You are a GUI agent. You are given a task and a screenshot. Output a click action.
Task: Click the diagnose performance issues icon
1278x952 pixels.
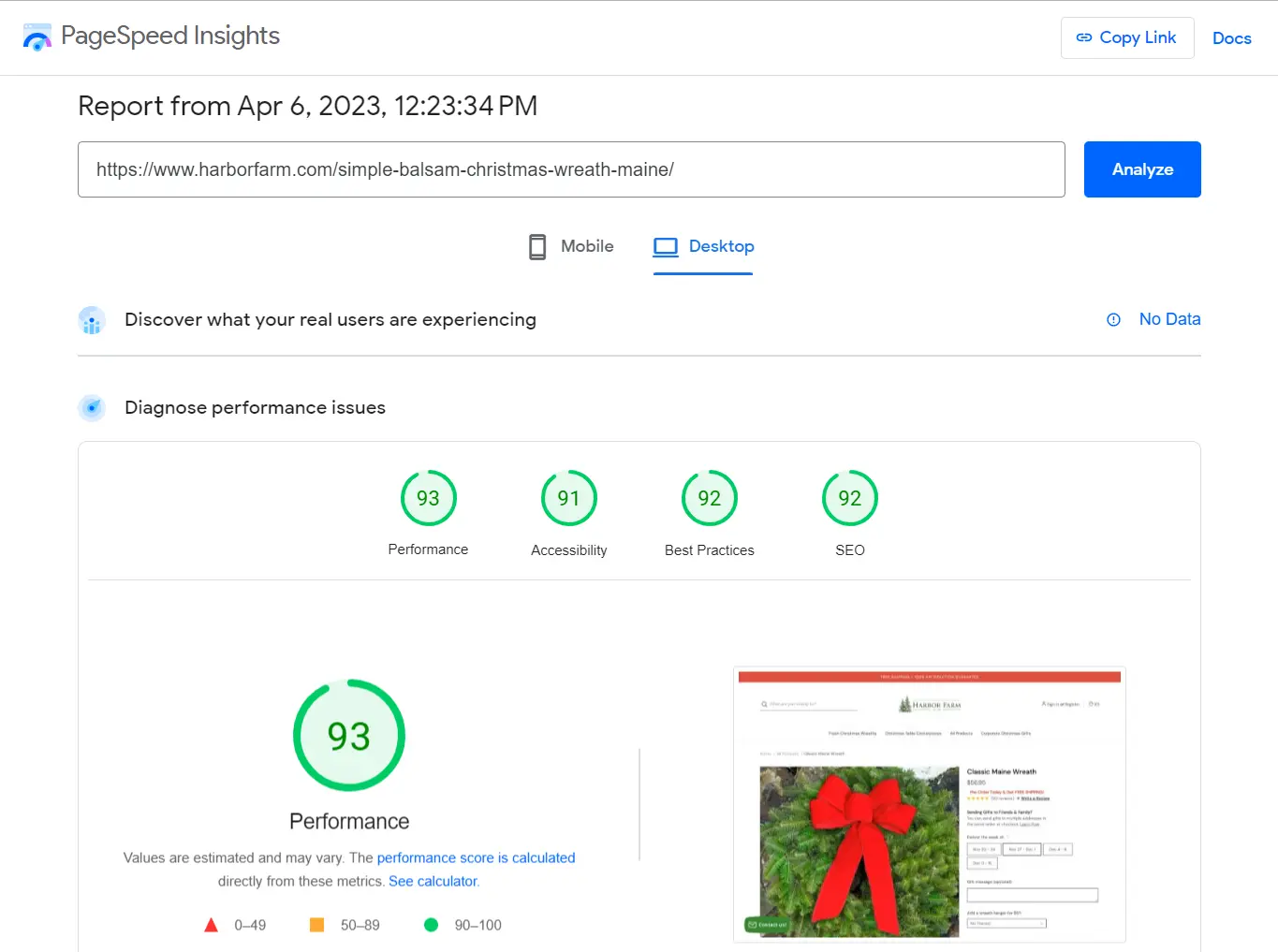tap(92, 408)
